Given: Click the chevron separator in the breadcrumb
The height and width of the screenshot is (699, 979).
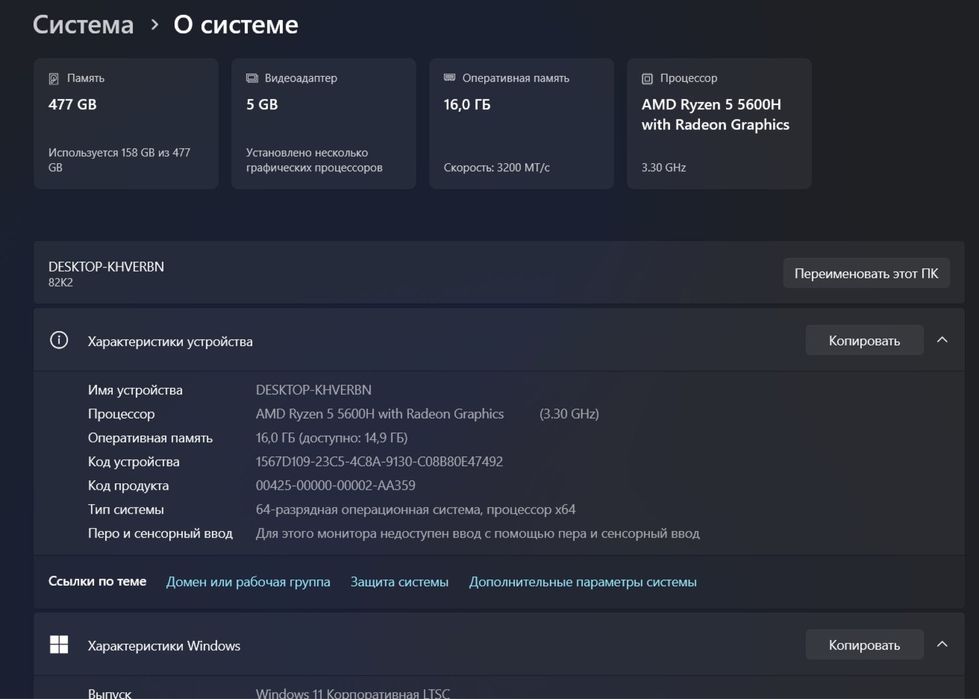Looking at the screenshot, I should [154, 25].
